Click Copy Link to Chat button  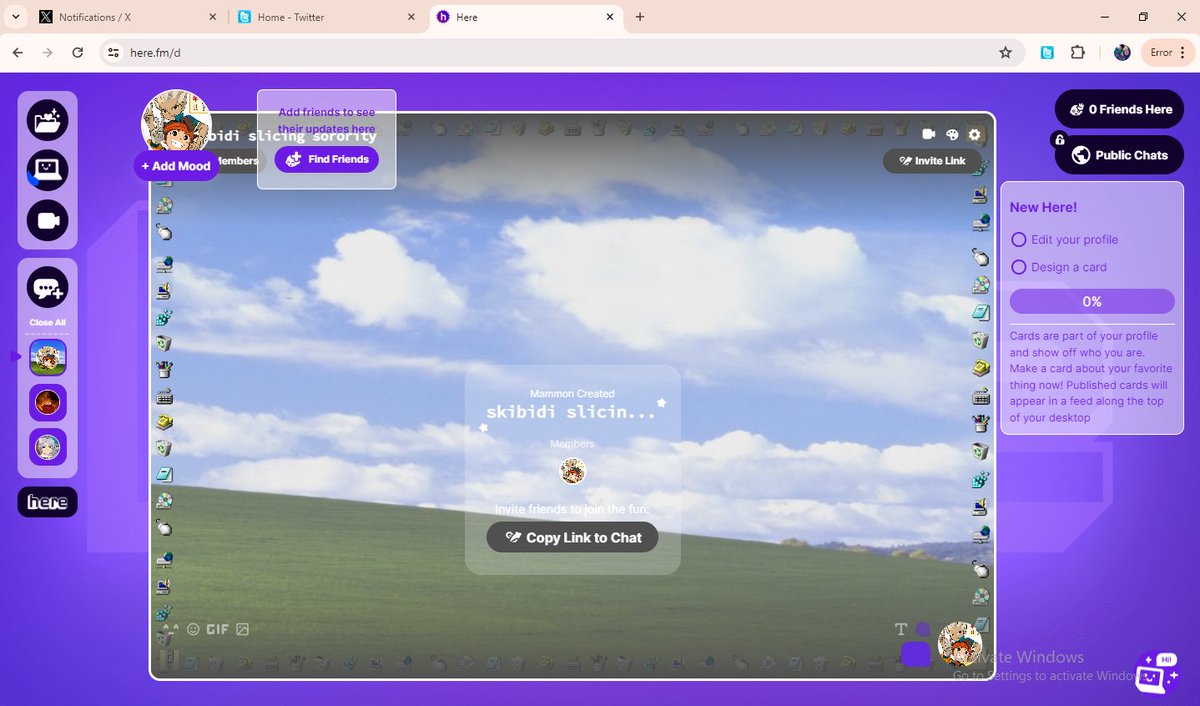(572, 537)
